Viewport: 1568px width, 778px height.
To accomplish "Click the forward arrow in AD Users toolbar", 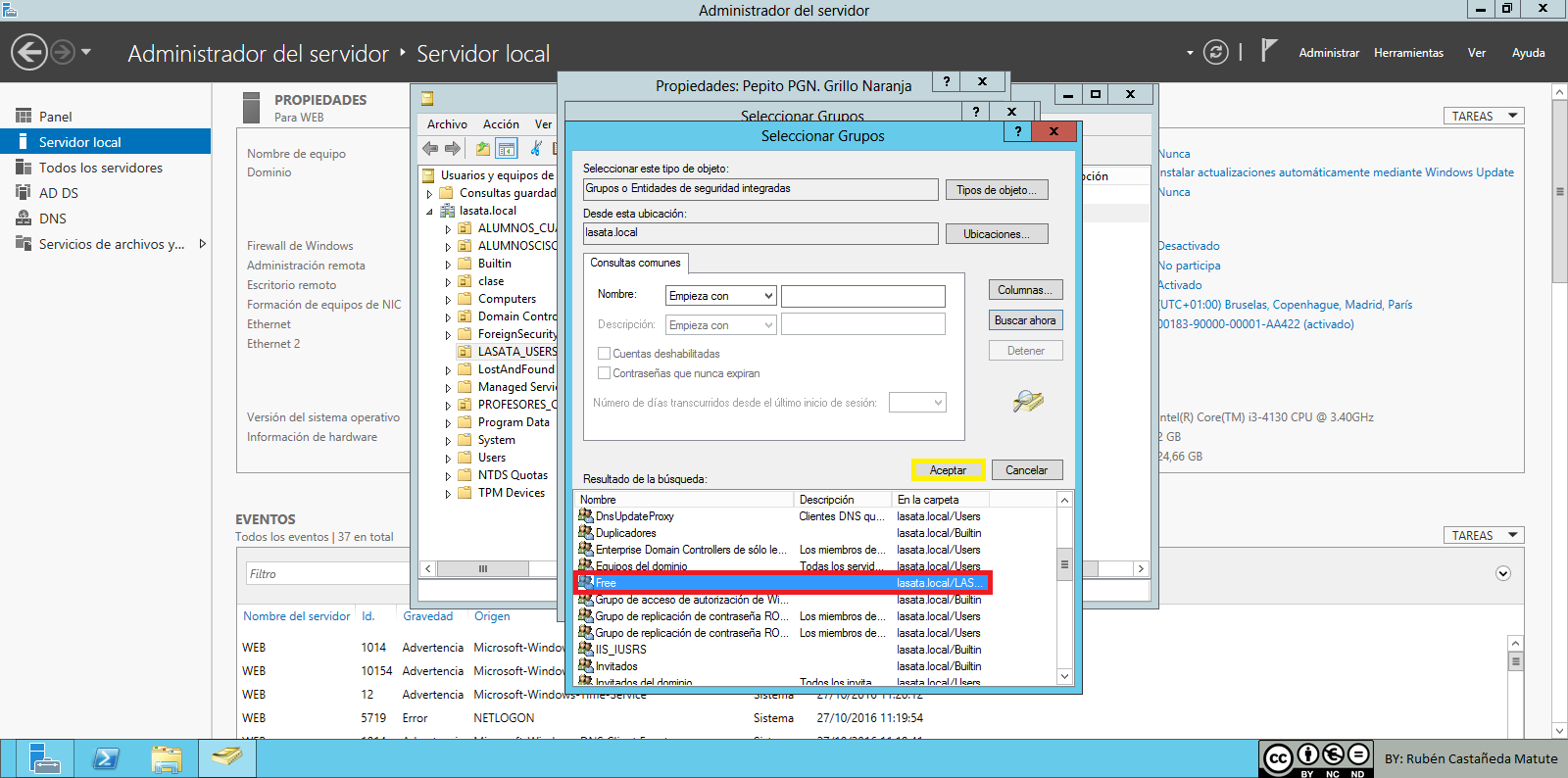I will (x=452, y=148).
